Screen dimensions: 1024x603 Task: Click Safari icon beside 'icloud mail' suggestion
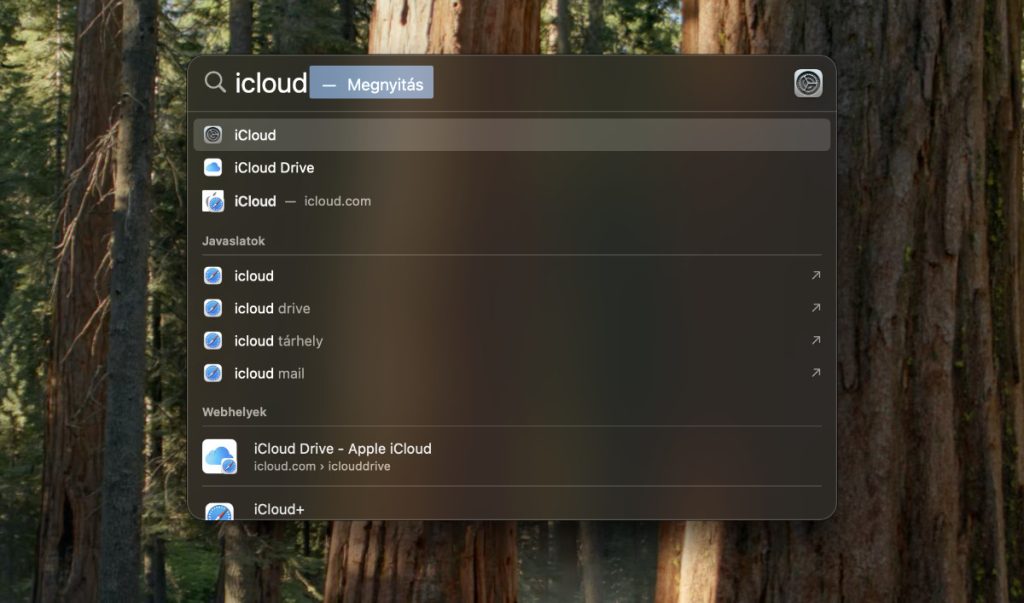213,373
